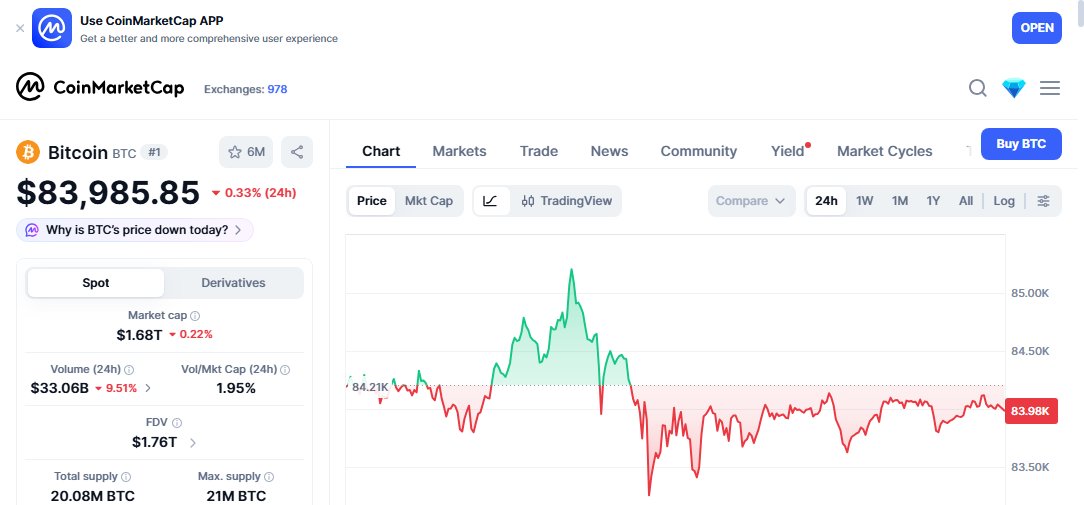Select line chart style icon
Image resolution: width=1084 pixels, height=505 pixels.
tap(490, 201)
